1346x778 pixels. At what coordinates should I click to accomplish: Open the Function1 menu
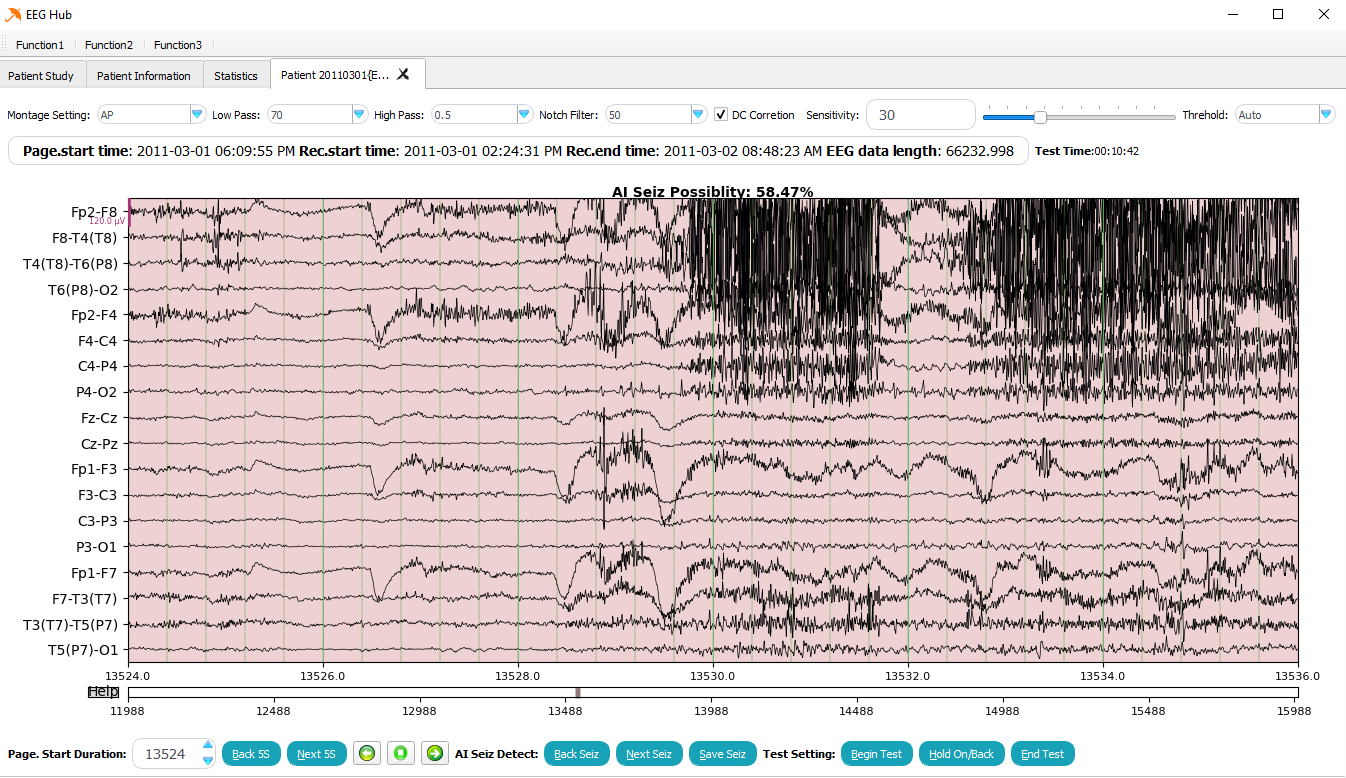[x=40, y=45]
